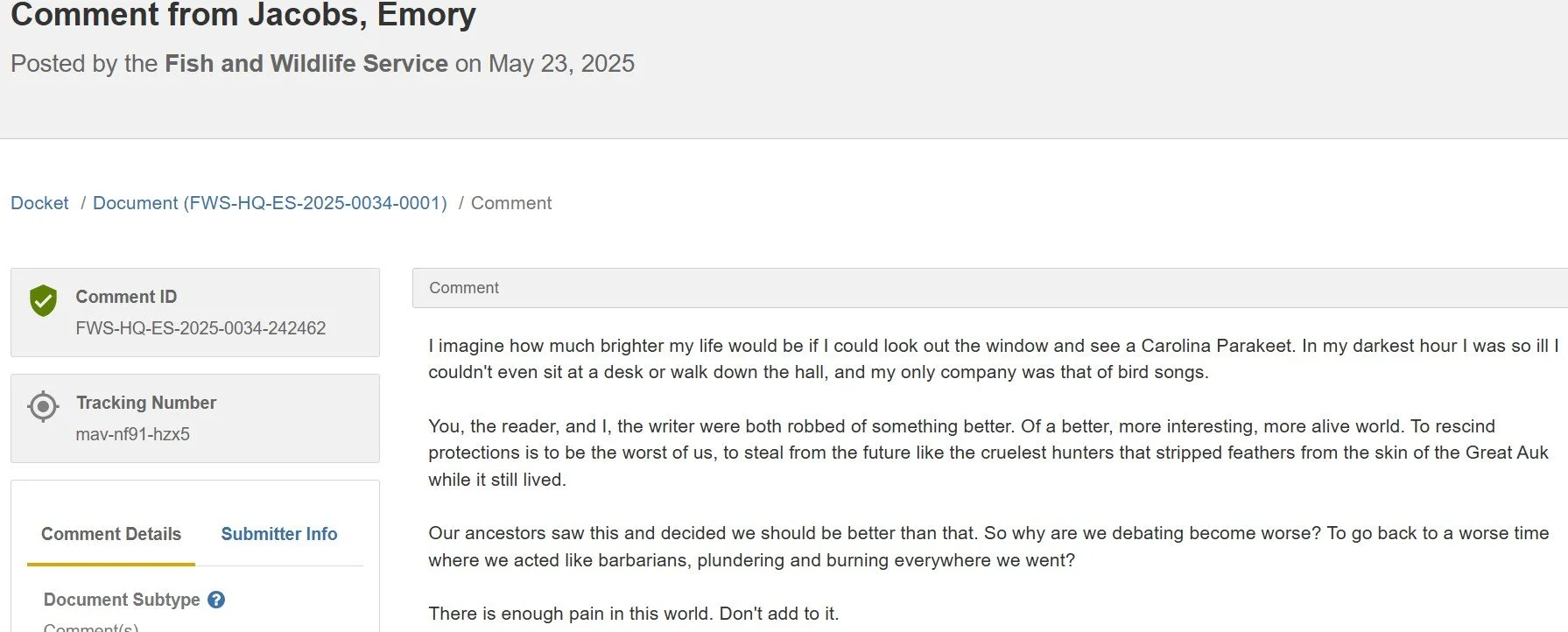
Task: Open the Docket breadcrumb link
Action: point(39,203)
